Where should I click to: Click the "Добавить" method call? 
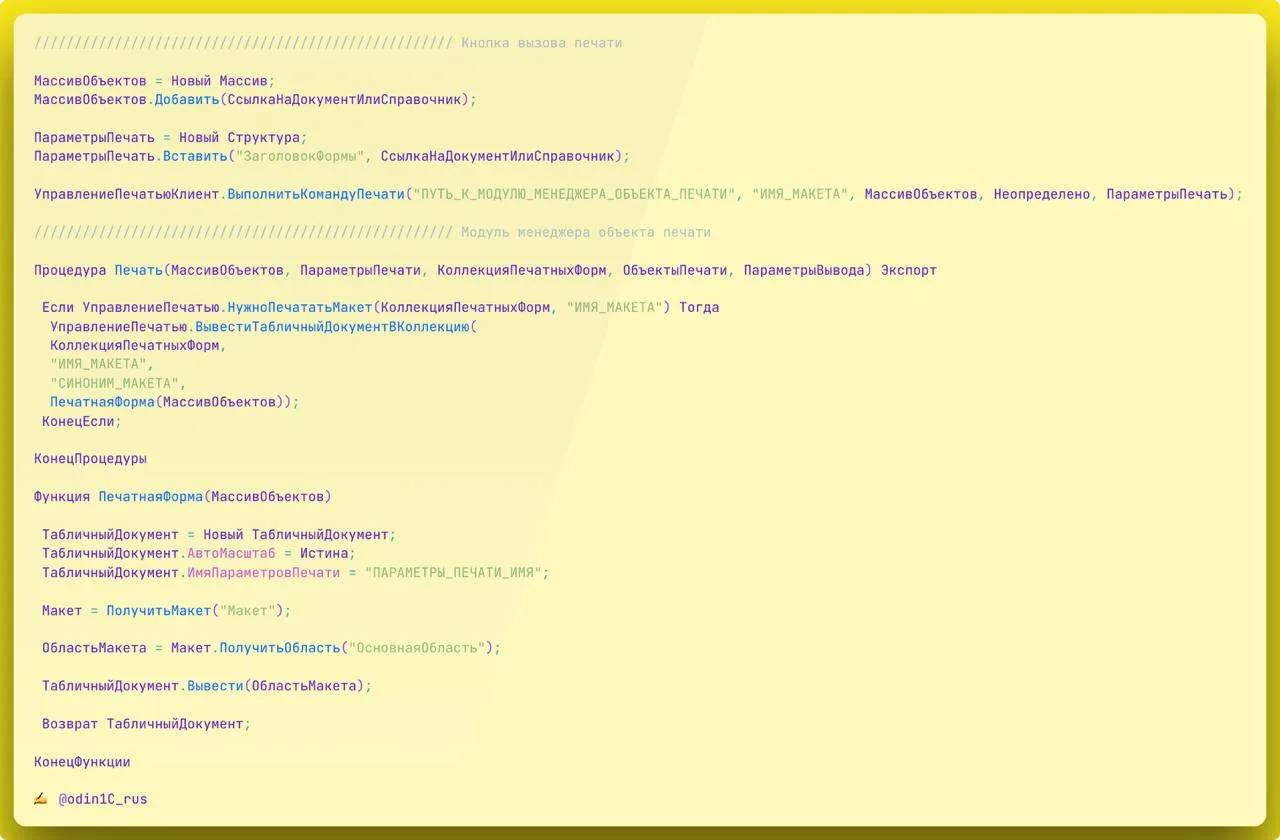coord(186,100)
